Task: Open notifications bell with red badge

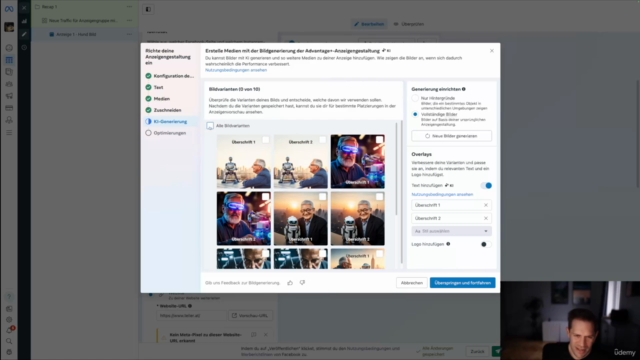Action: pyautogui.click(x=9, y=330)
